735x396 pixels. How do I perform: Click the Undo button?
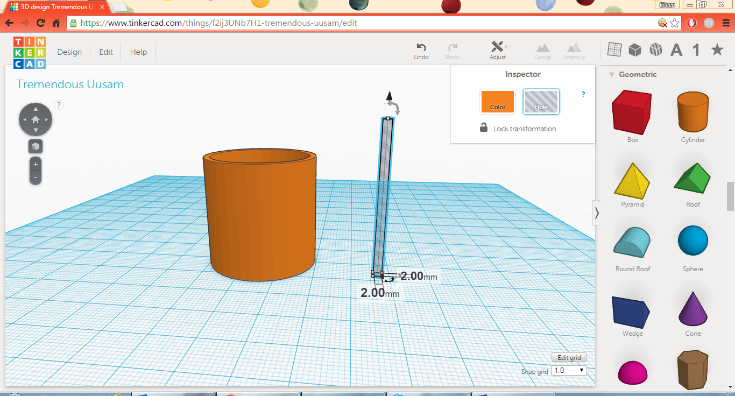coord(421,51)
